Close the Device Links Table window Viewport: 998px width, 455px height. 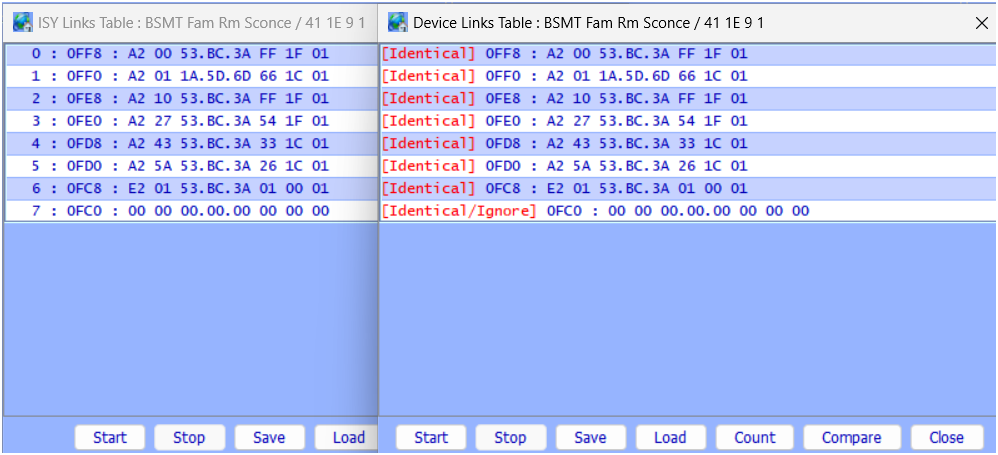[981, 23]
